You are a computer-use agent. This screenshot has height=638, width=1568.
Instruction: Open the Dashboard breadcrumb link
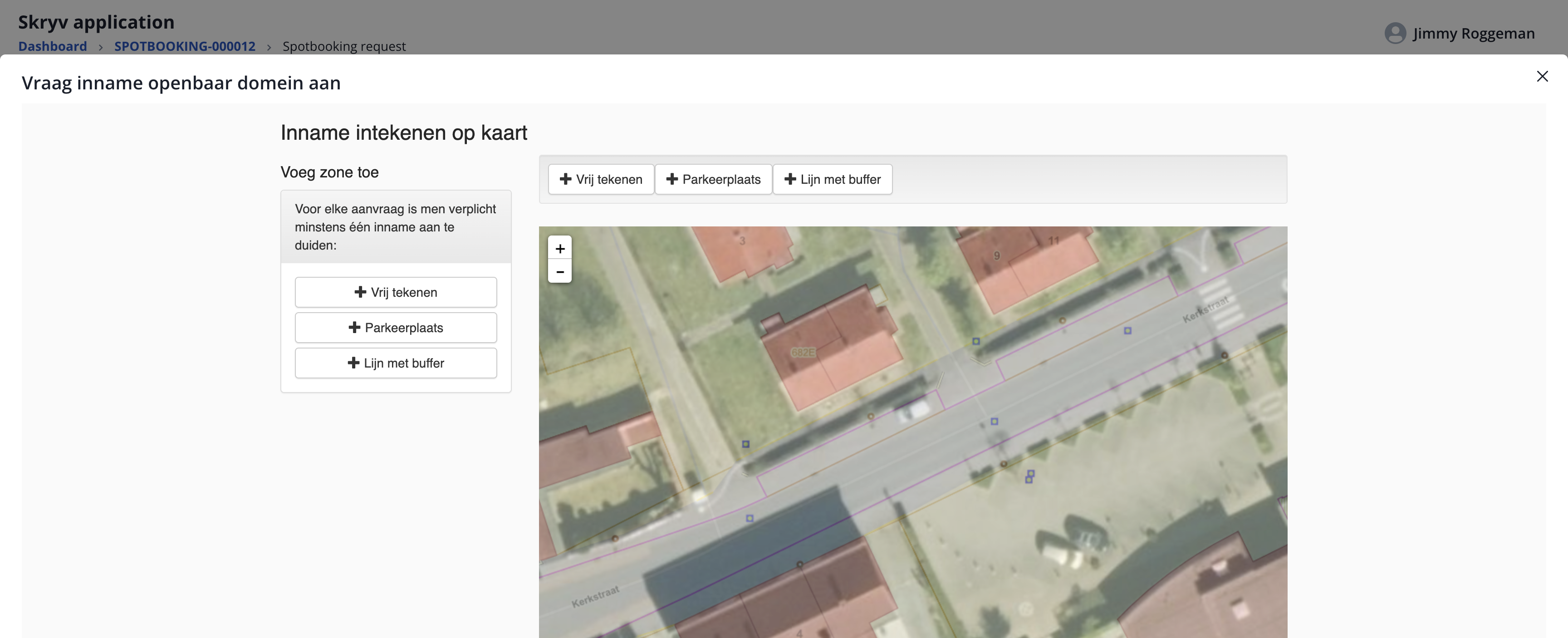pyautogui.click(x=52, y=46)
